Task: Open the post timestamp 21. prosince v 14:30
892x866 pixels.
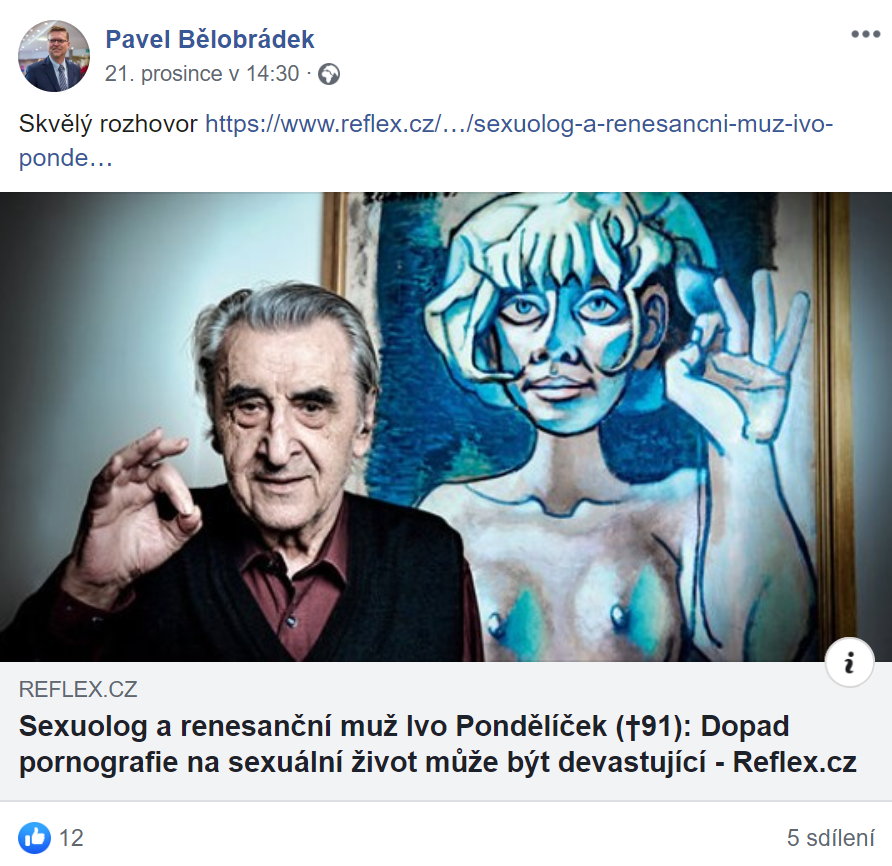Action: point(202,73)
